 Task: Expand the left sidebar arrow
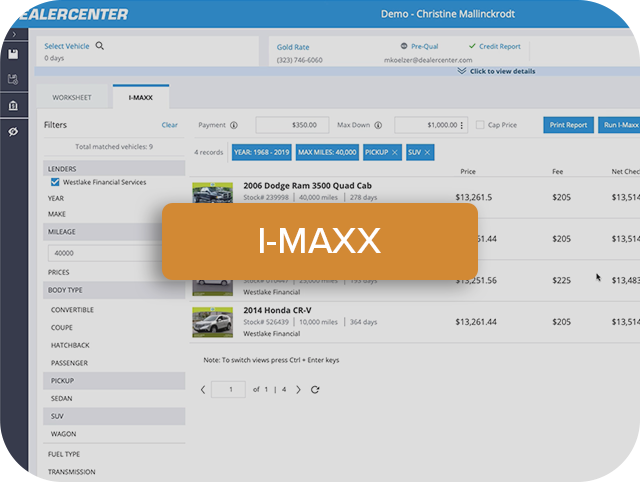point(14,34)
